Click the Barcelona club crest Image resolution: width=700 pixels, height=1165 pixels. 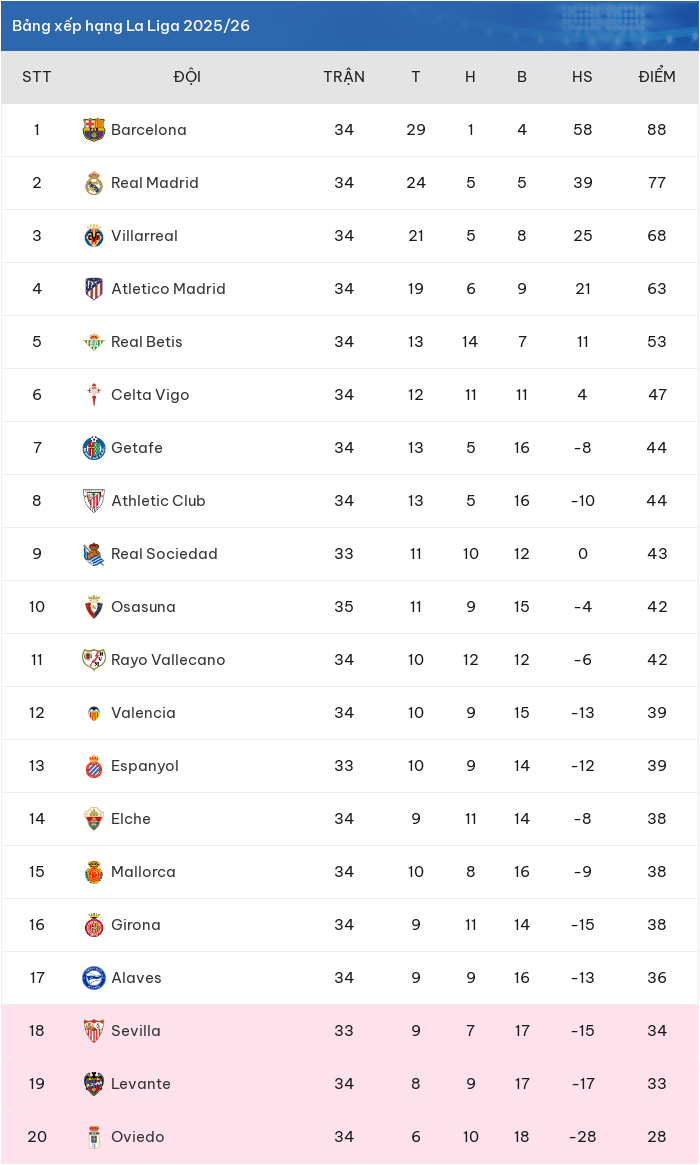94,130
